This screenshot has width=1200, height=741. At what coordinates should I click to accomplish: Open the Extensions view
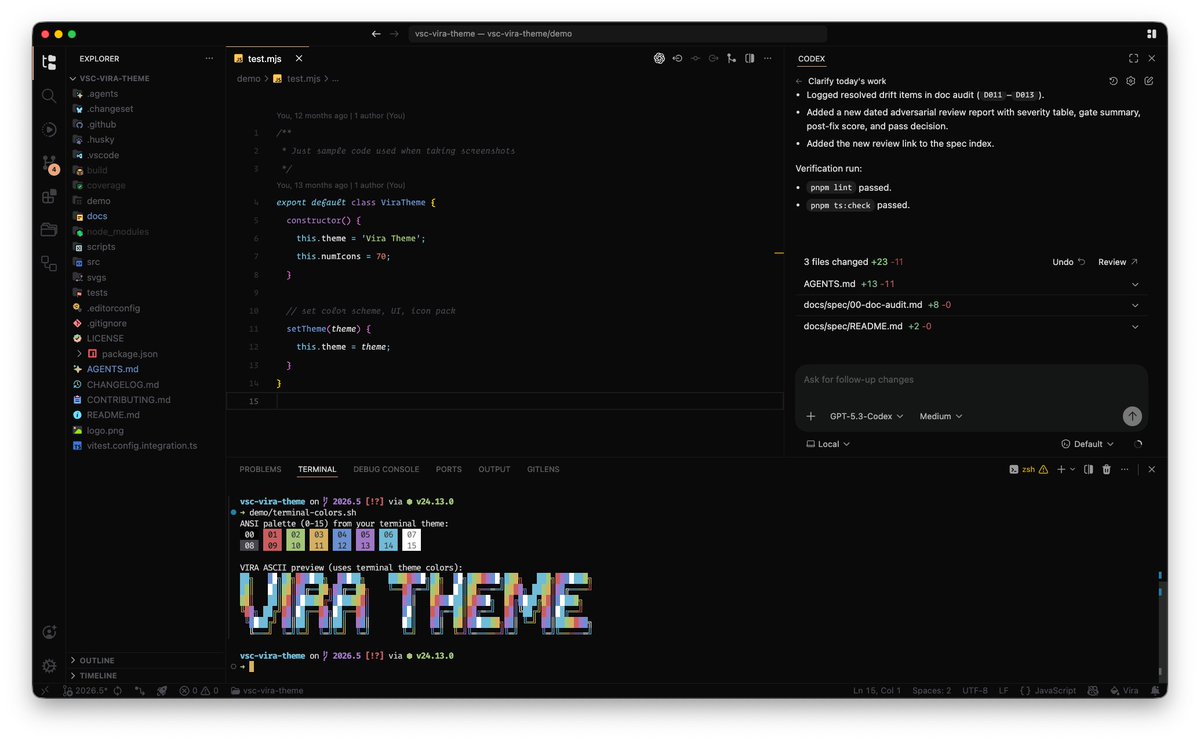[49, 196]
